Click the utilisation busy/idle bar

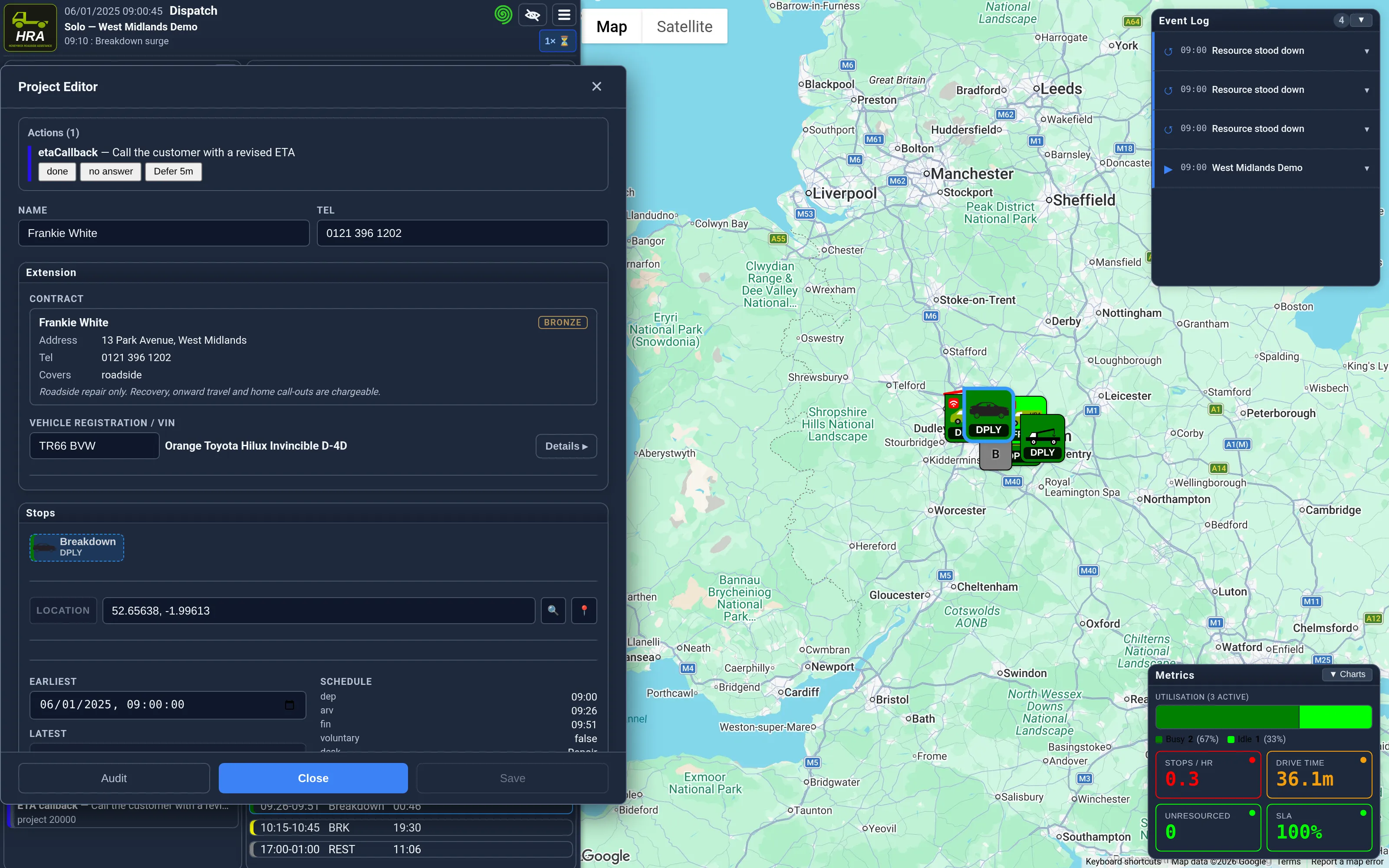tap(1263, 717)
